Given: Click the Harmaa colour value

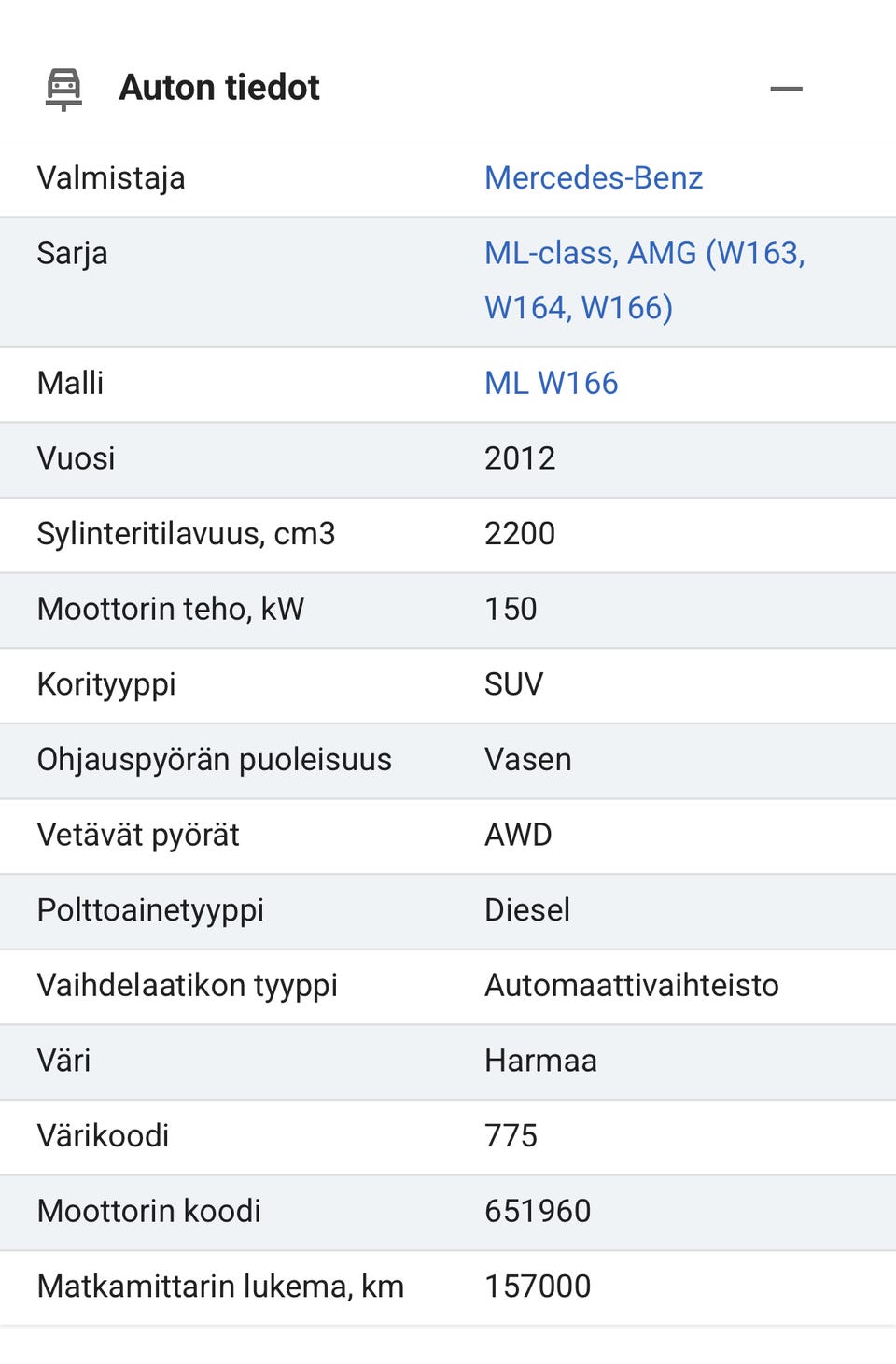Looking at the screenshot, I should coord(540,1061).
